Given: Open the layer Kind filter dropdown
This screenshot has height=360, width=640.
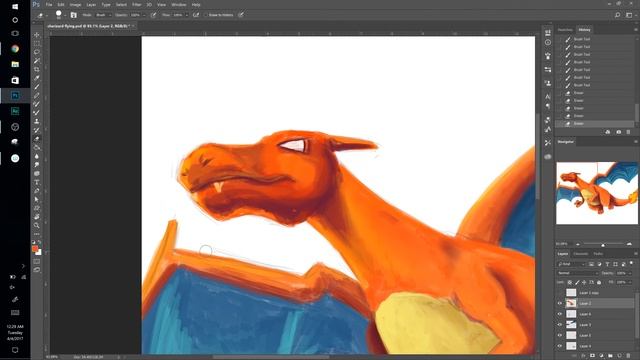Looking at the screenshot, I should [571, 264].
